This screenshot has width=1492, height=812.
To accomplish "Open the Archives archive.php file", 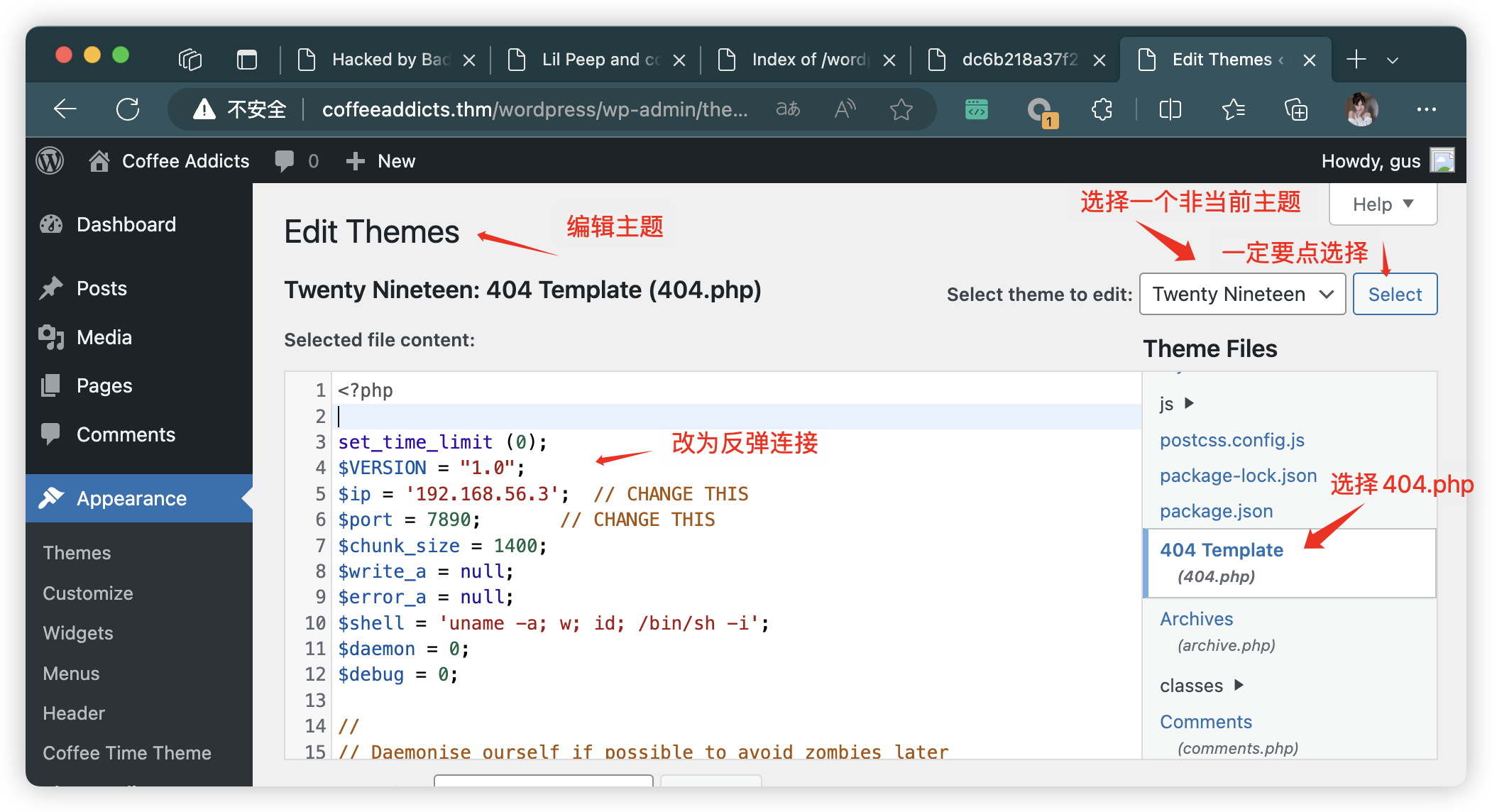I will click(1217, 632).
